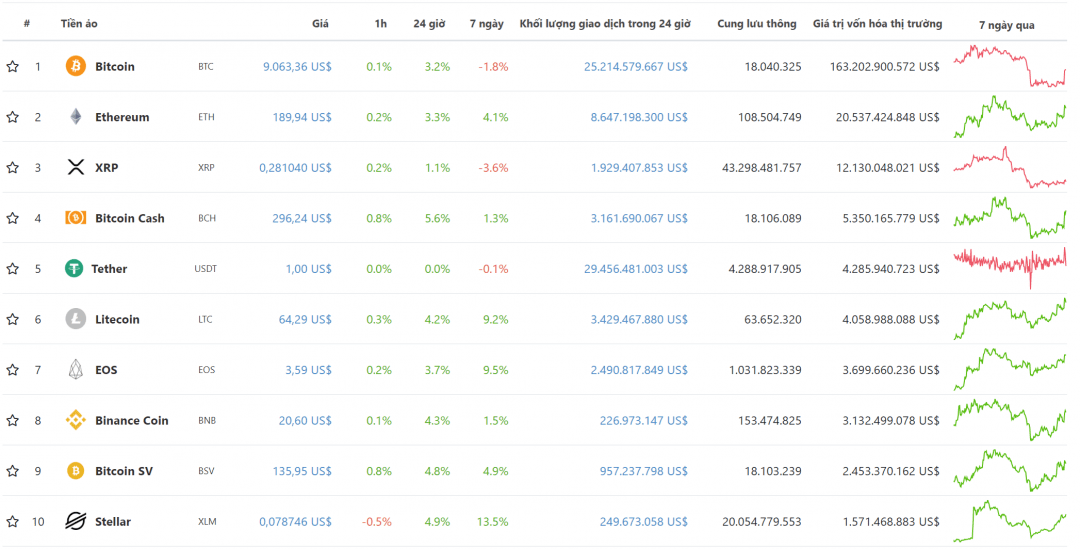Star Bitcoin as a favorite
The width and height of the screenshot is (1080, 549).
[x=12, y=66]
